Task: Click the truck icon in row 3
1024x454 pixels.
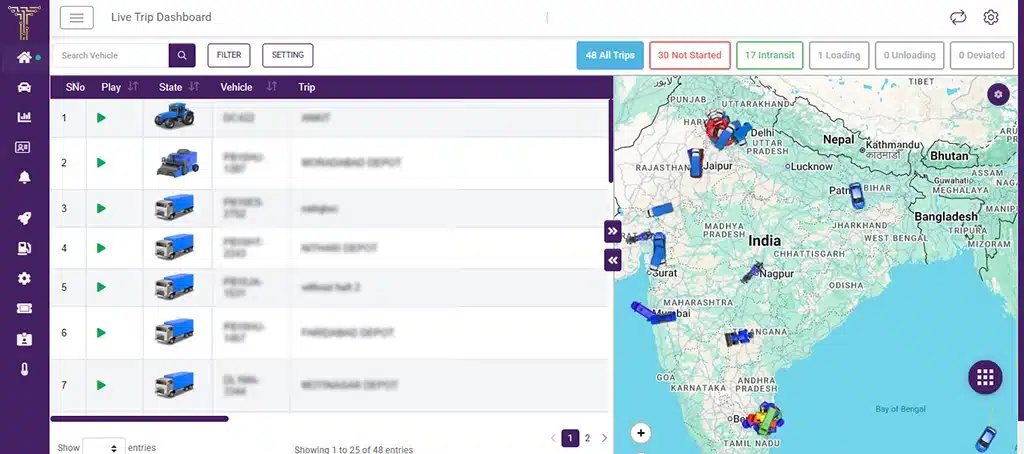Action: pos(174,207)
